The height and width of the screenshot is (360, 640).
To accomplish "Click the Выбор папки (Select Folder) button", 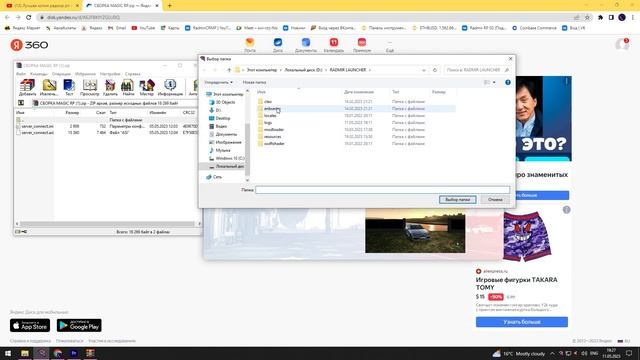I will pos(458,200).
